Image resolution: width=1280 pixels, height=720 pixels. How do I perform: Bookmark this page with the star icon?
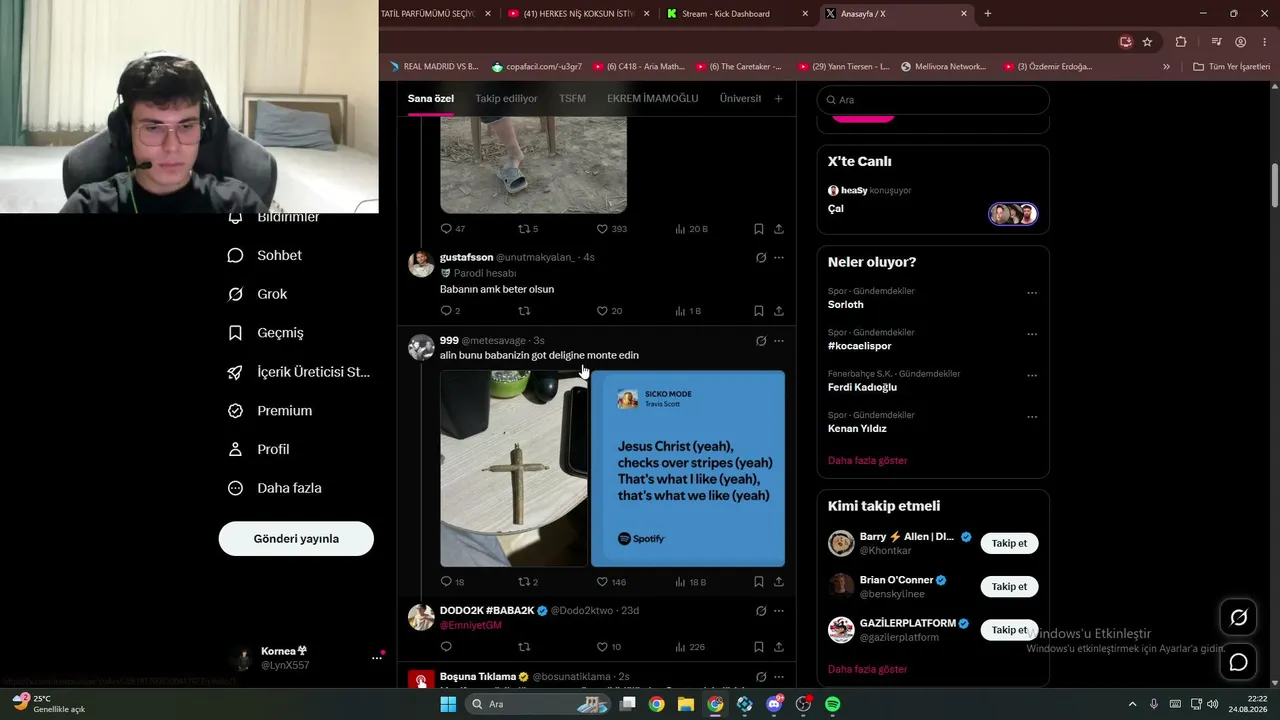pos(1147,42)
